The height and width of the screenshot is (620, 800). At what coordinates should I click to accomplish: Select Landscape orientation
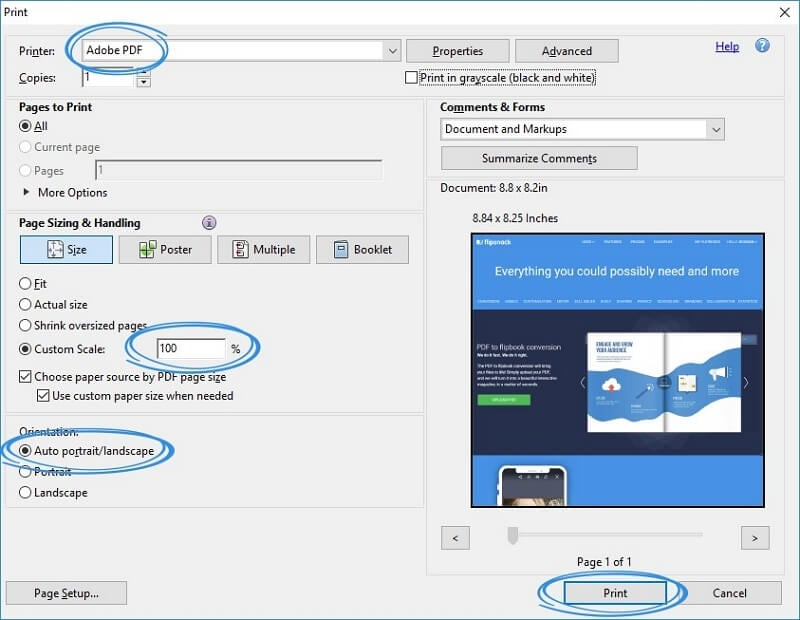click(24, 492)
